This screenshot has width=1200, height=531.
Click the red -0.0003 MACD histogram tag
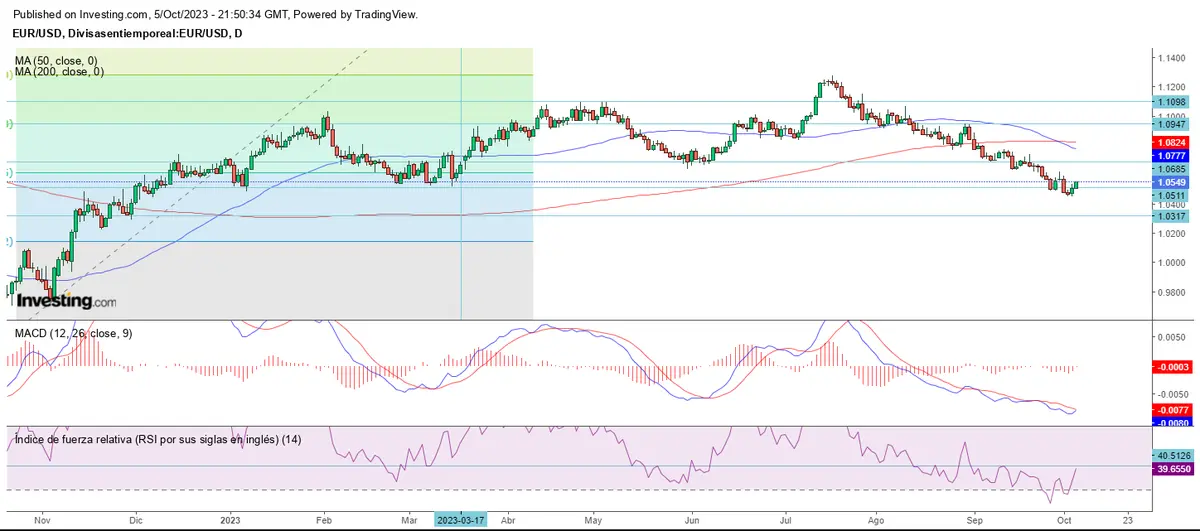point(1170,368)
